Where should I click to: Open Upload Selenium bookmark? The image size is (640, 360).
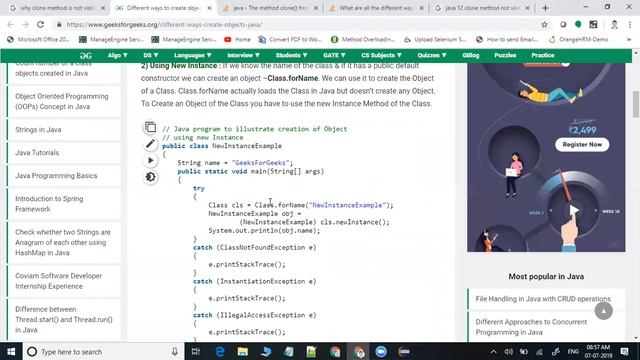pyautogui.click(x=435, y=40)
